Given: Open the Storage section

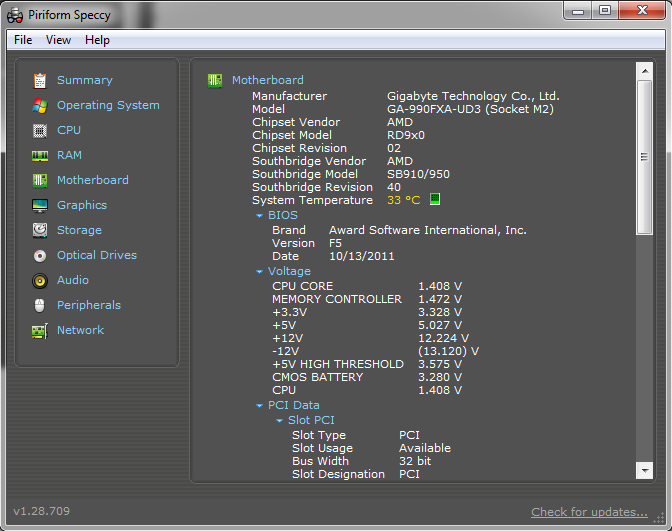Looking at the screenshot, I should point(79,230).
